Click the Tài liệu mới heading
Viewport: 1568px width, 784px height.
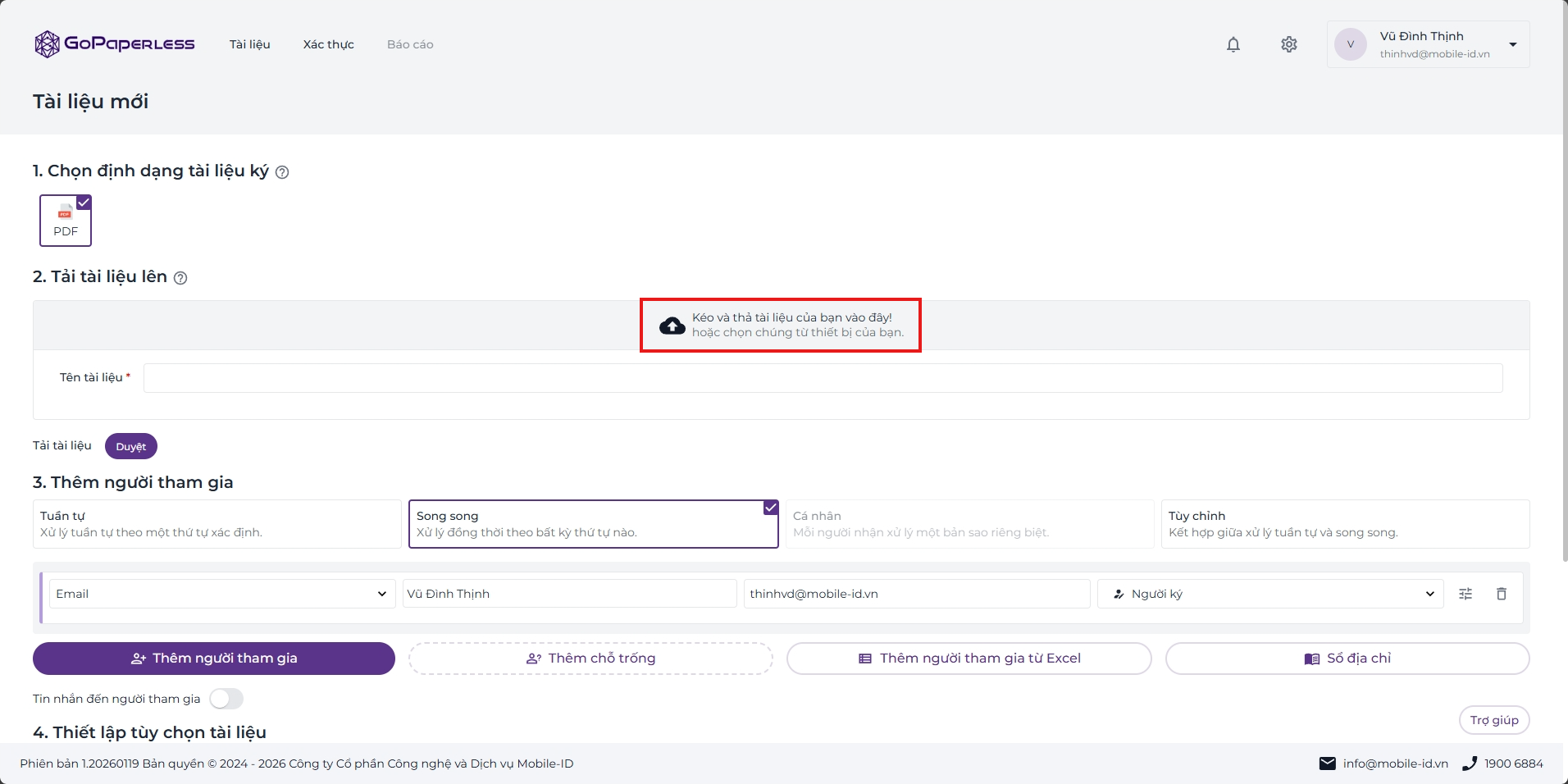click(91, 102)
